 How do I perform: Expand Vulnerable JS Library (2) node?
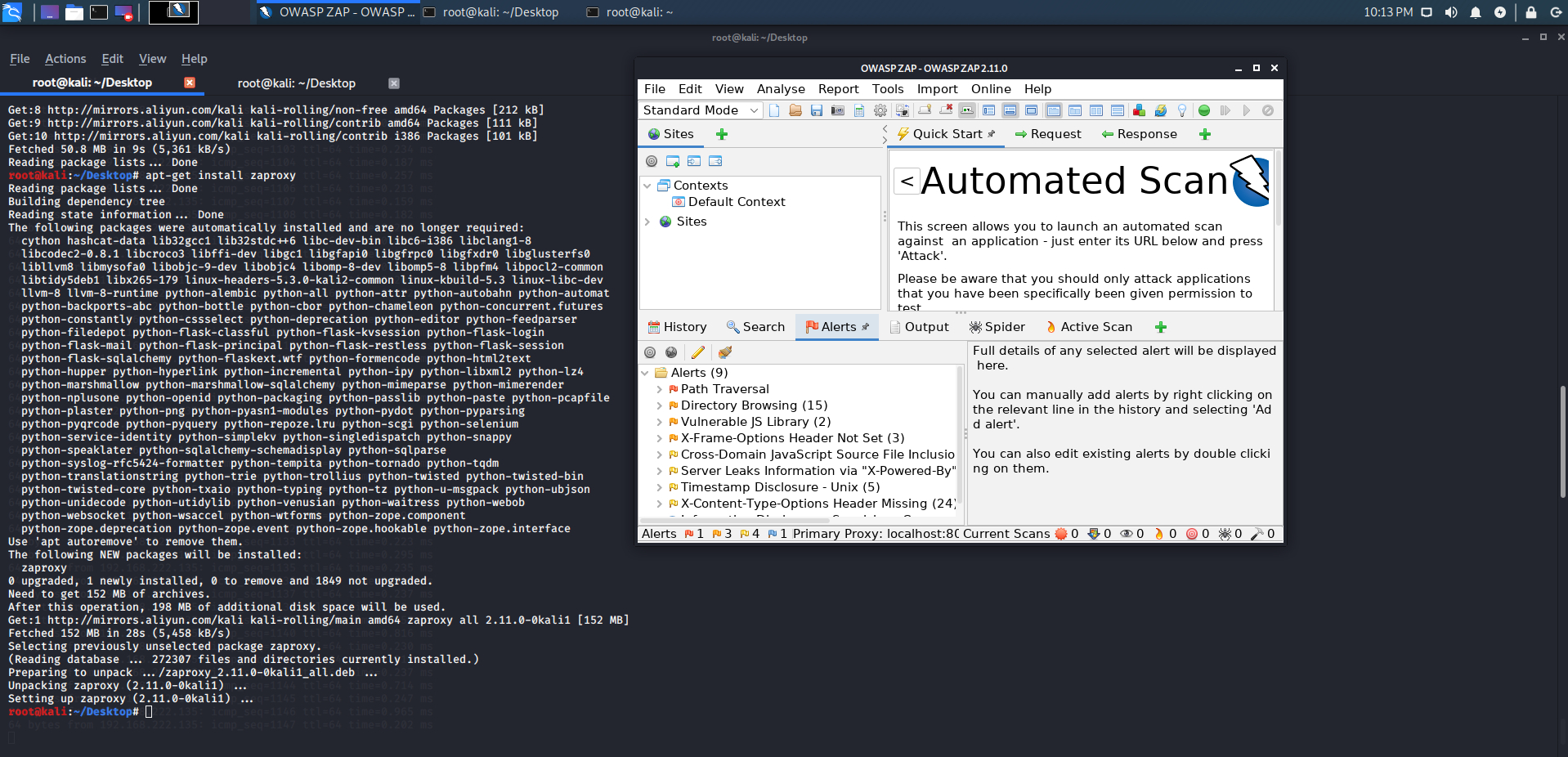pos(660,422)
